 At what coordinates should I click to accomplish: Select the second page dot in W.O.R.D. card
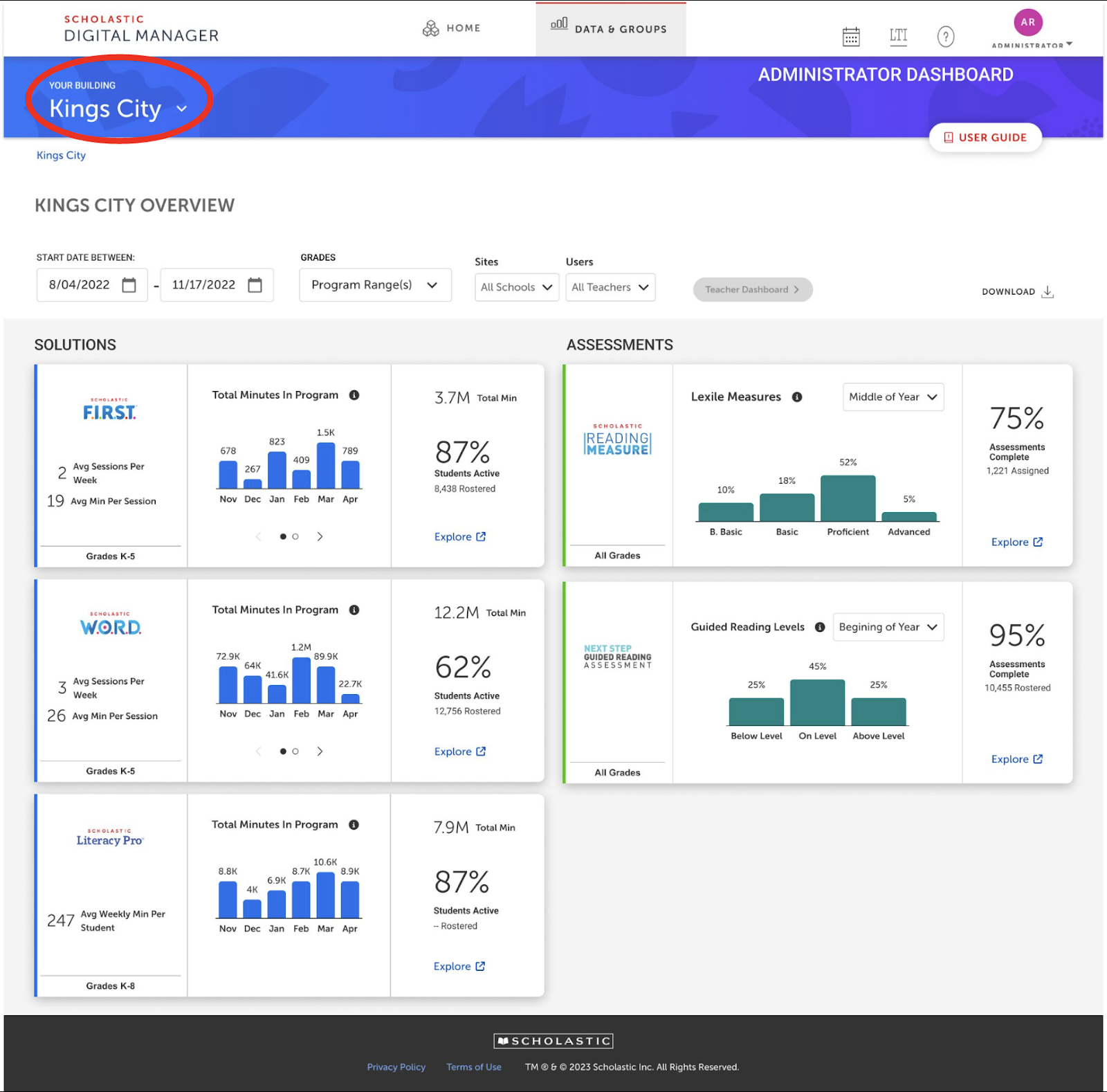point(295,752)
